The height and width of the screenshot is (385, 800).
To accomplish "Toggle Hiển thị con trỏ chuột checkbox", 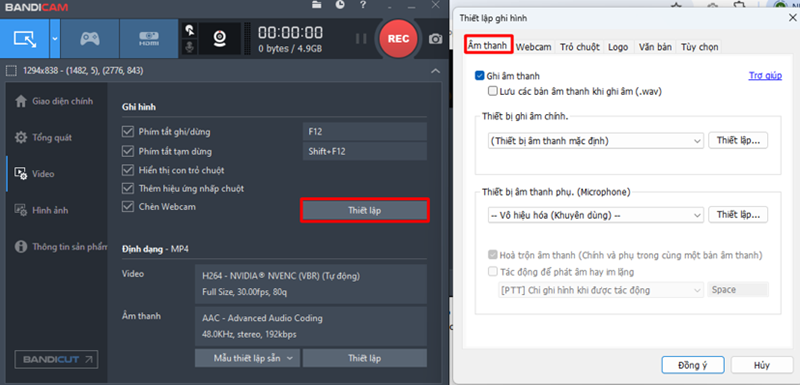I will click(x=128, y=170).
